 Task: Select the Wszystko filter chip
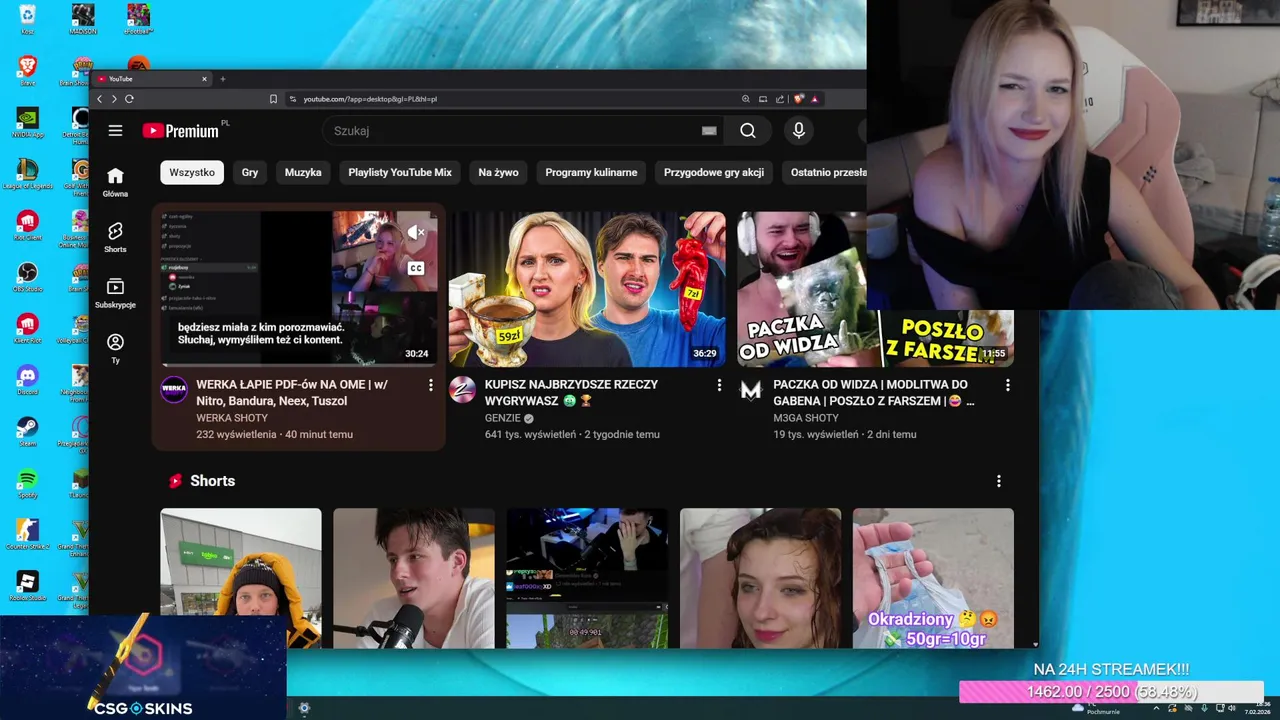pos(192,172)
